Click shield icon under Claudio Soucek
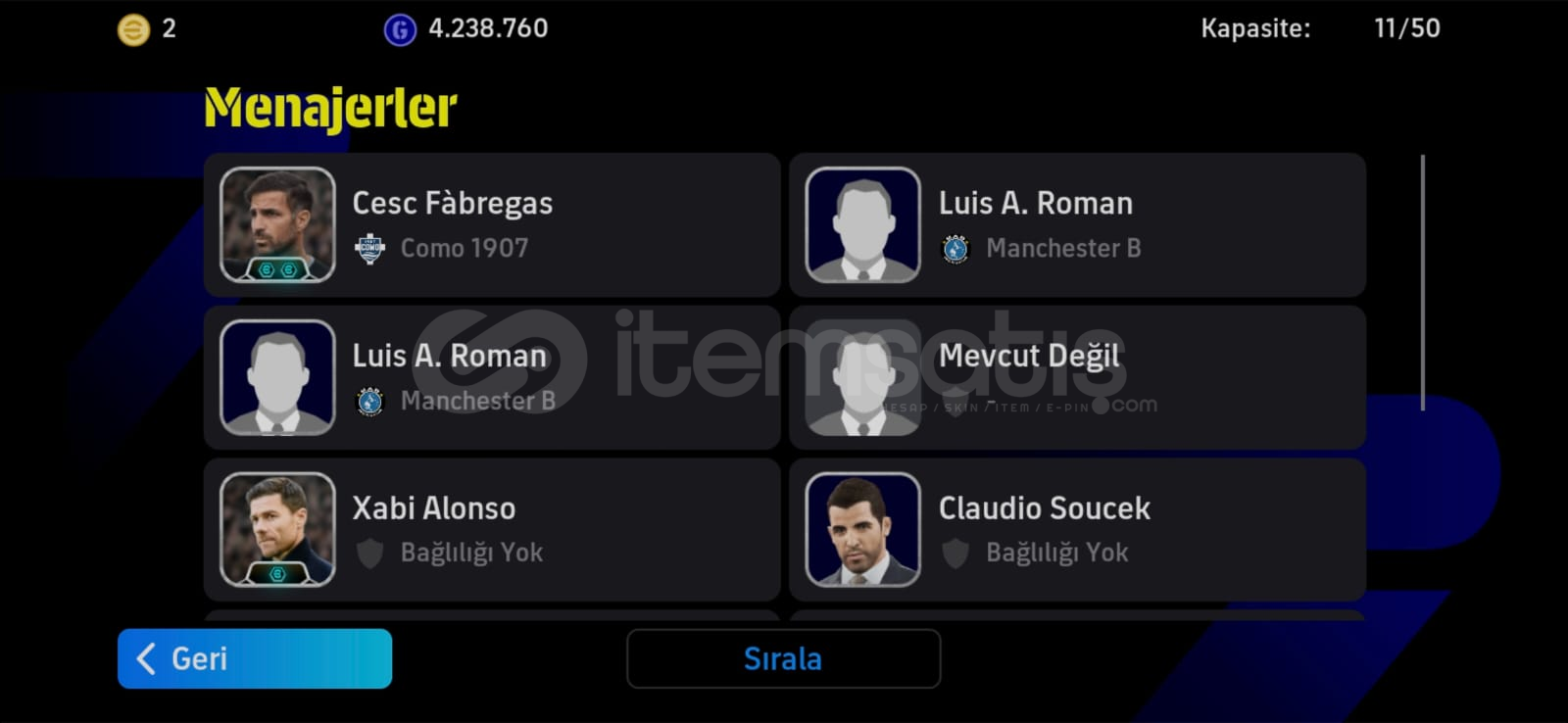The height and width of the screenshot is (723, 1568). click(x=955, y=554)
